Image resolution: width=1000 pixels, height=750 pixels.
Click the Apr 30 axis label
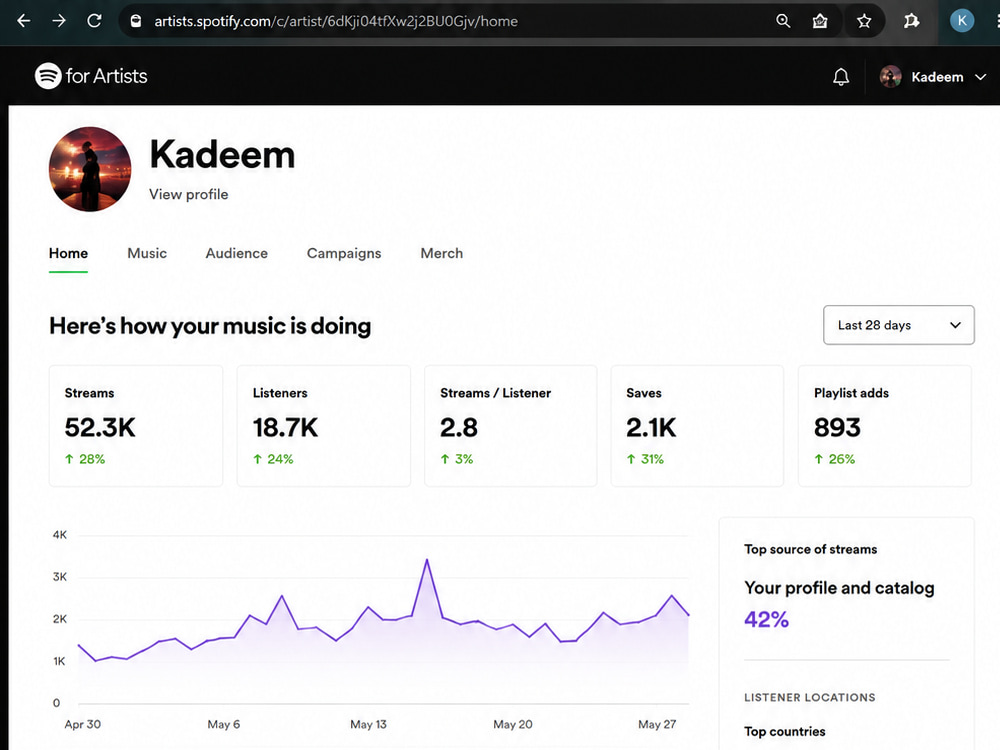[82, 724]
